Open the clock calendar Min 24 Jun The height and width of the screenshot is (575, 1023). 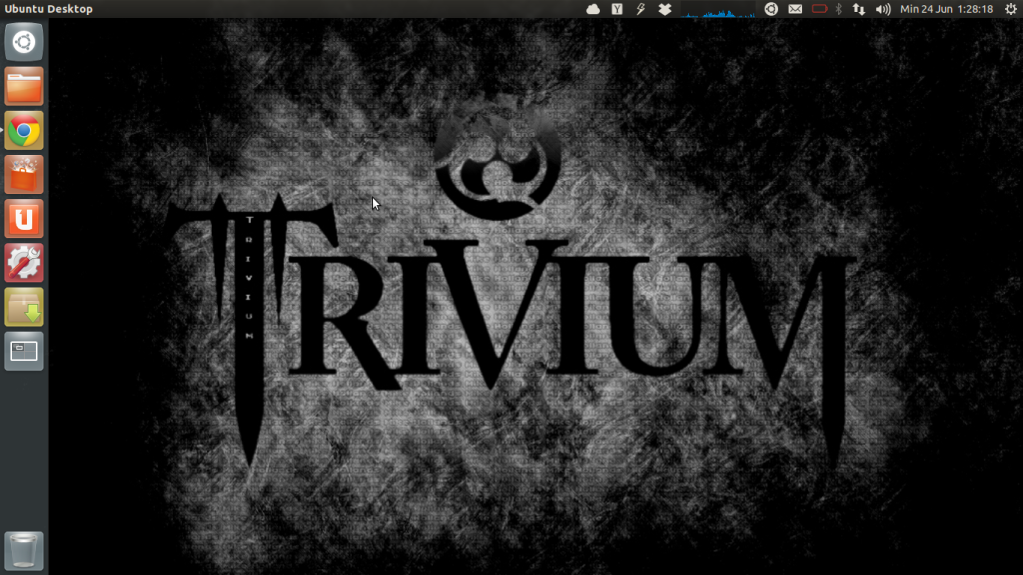coord(946,9)
